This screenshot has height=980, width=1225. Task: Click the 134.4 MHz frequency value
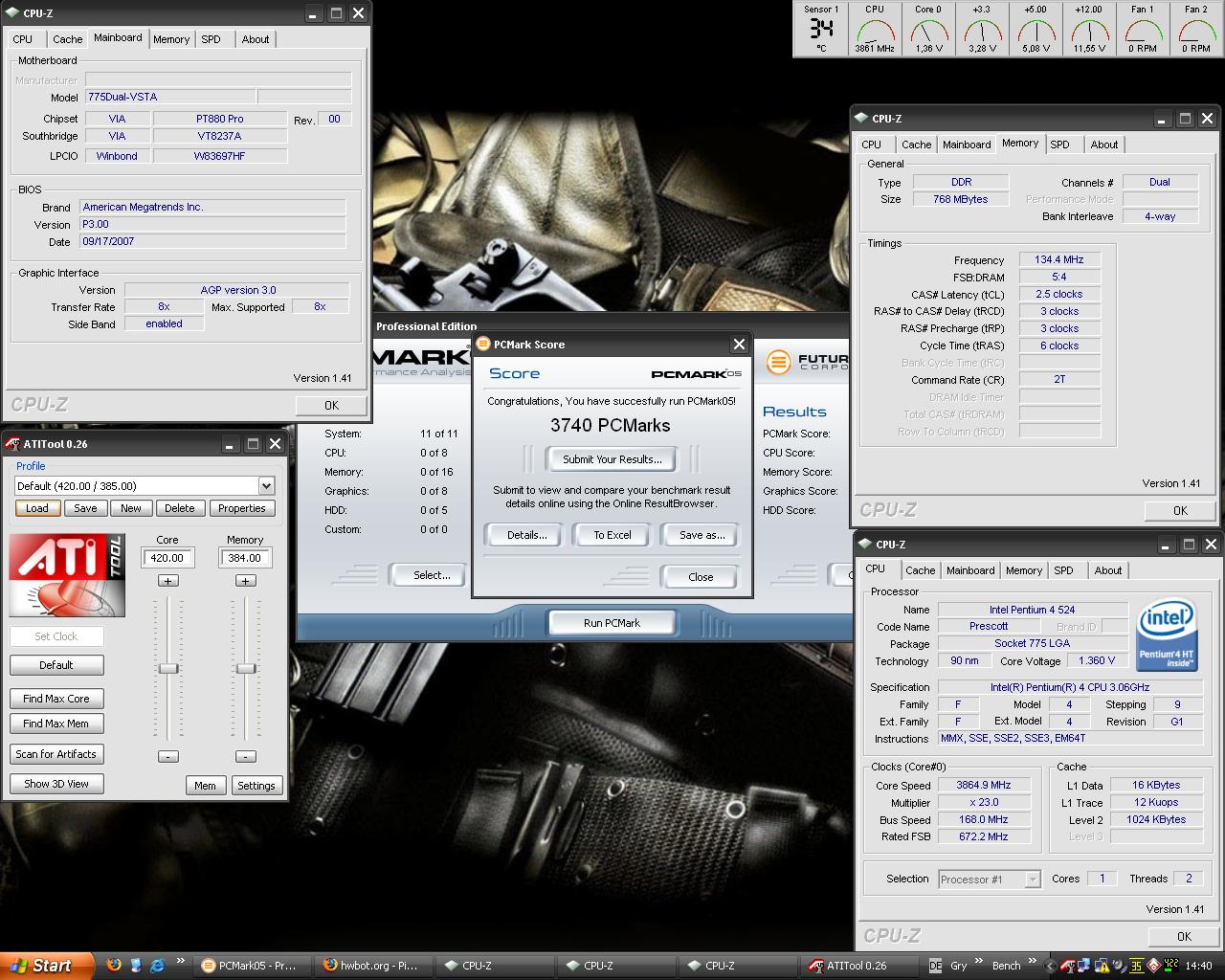(1059, 259)
